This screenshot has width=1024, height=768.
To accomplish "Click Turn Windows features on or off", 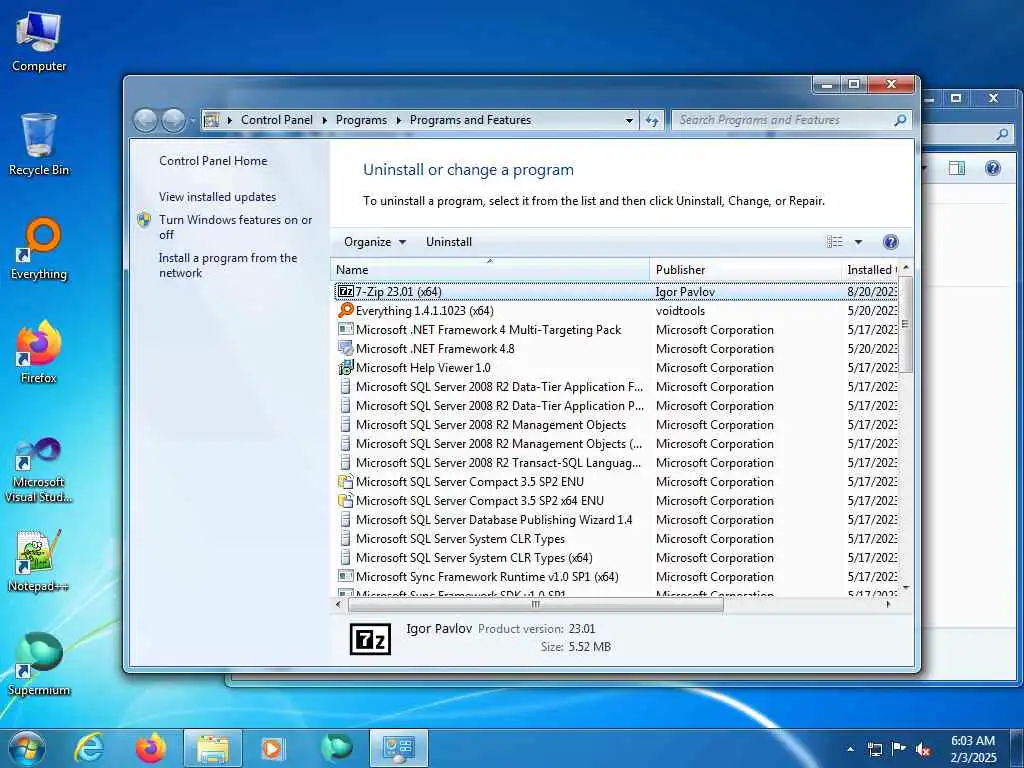I will (236, 227).
